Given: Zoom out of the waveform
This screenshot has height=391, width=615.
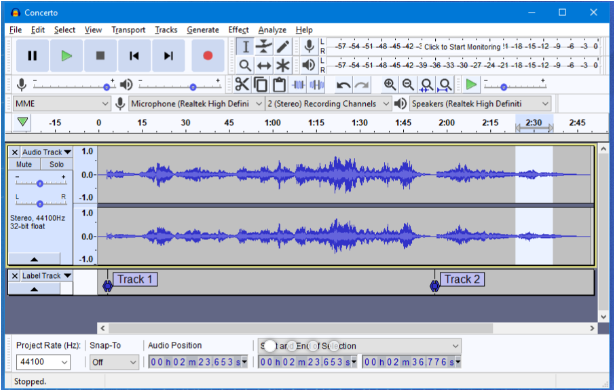Looking at the screenshot, I should (x=408, y=84).
